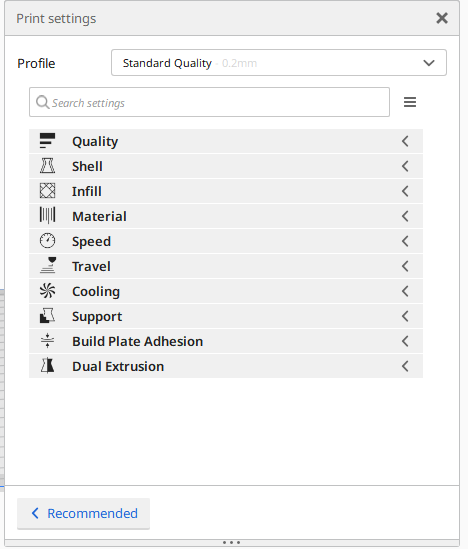Click the Quality category layers icon
468x549 pixels.
click(47, 141)
